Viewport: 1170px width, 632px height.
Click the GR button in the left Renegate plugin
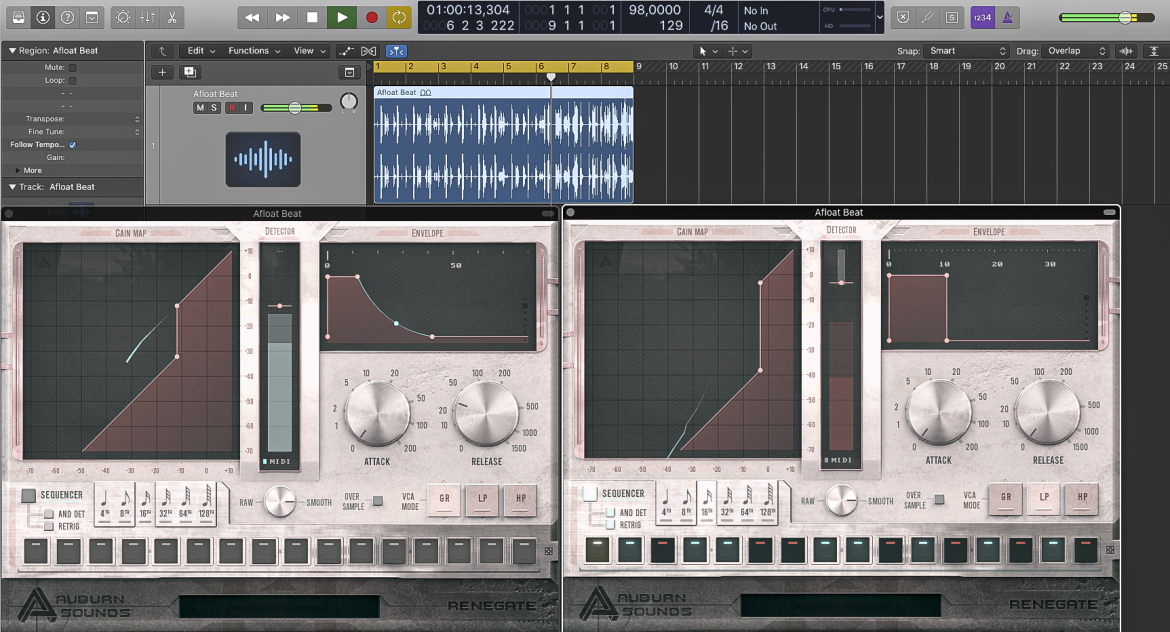click(x=444, y=499)
